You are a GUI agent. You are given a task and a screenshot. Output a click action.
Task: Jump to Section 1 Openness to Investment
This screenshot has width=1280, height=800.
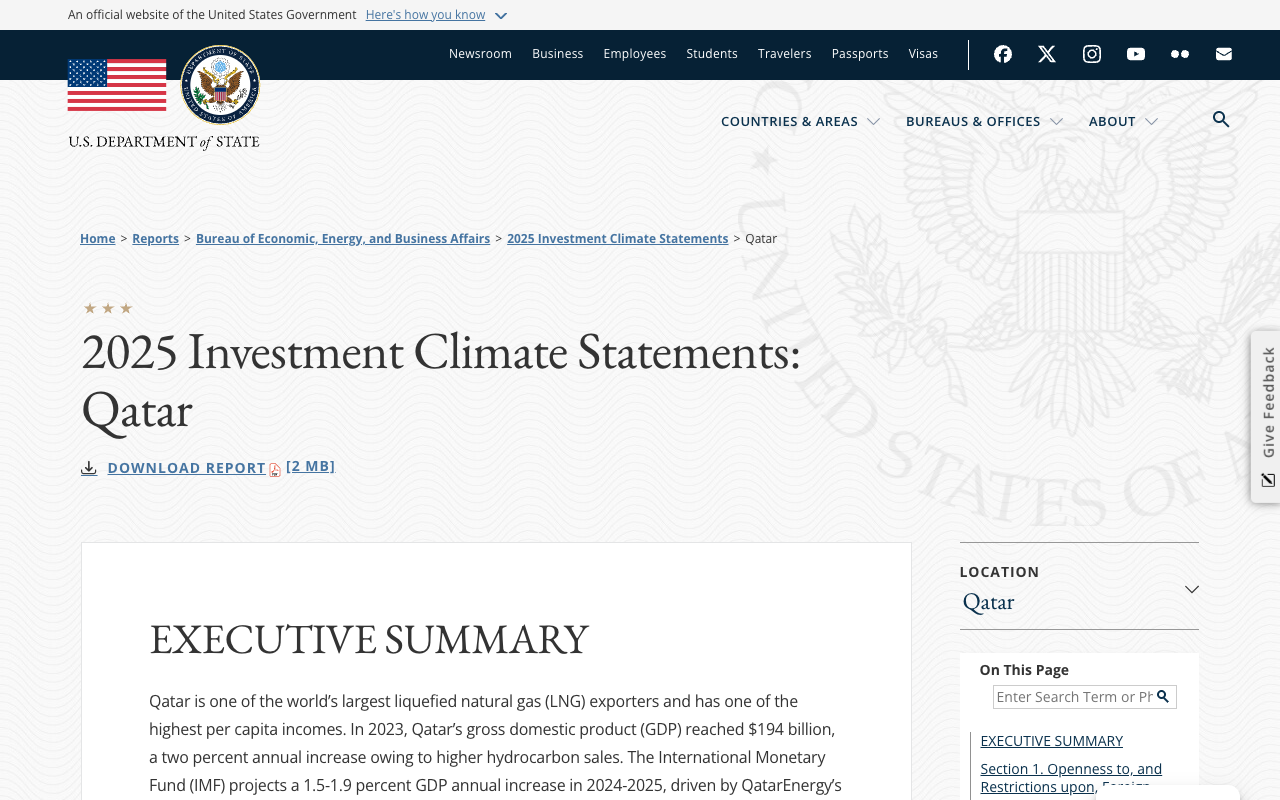(1071, 778)
